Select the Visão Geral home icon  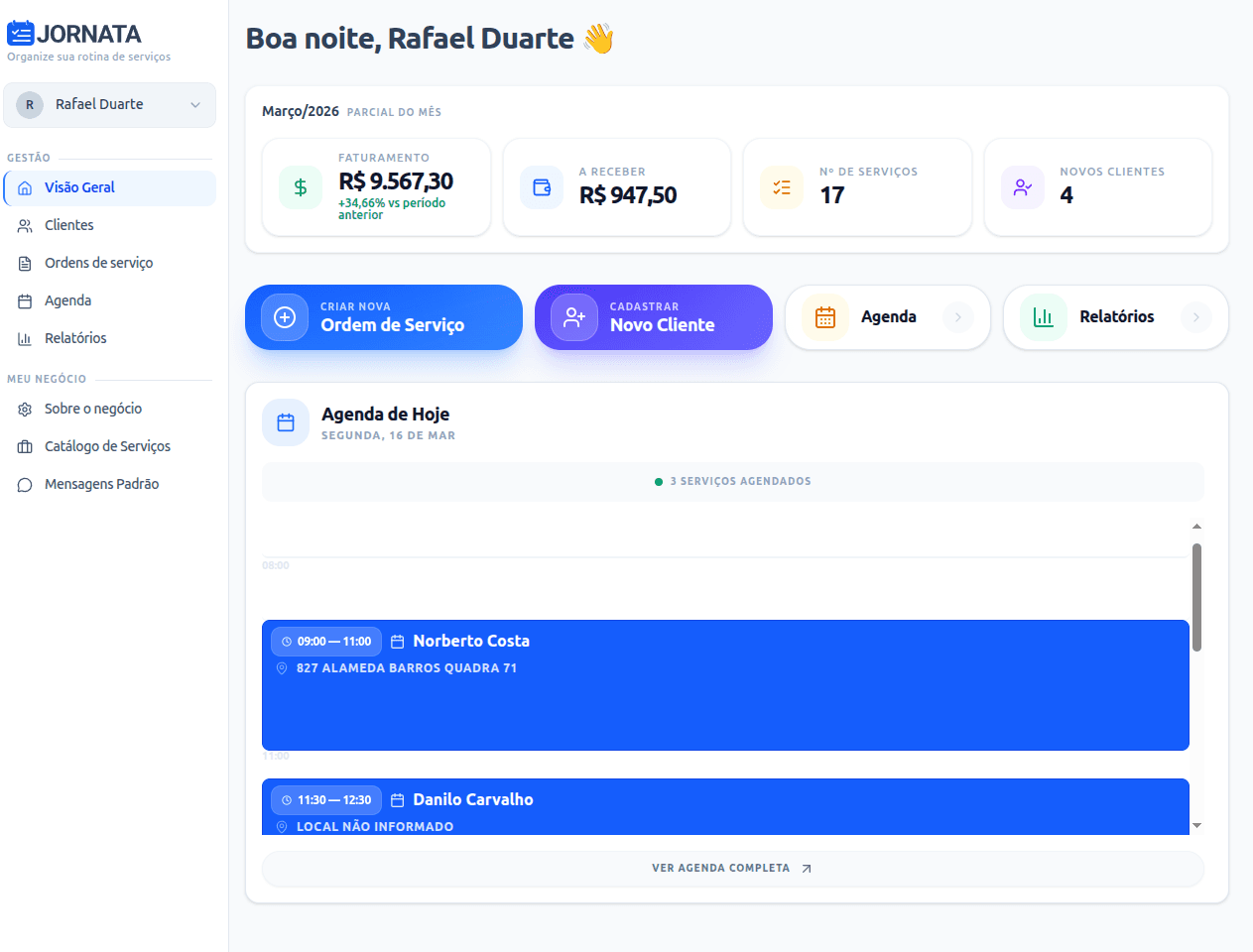pyautogui.click(x=24, y=187)
